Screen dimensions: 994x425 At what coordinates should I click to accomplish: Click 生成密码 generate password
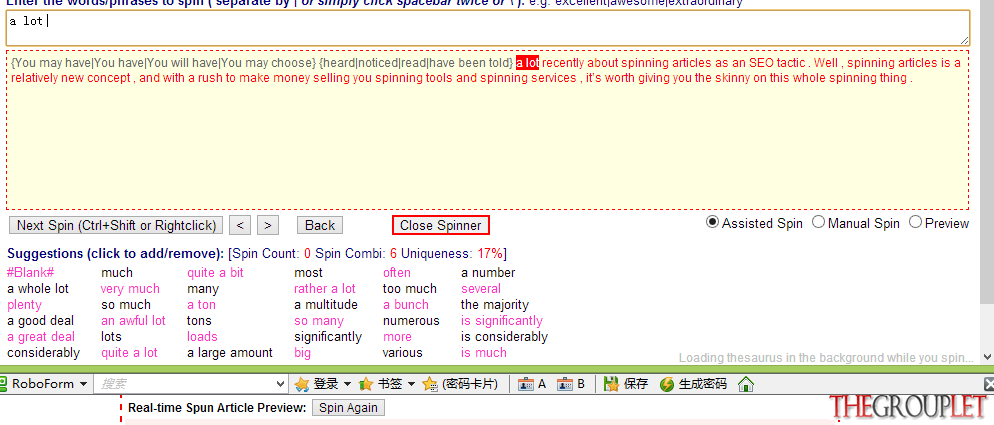(693, 384)
